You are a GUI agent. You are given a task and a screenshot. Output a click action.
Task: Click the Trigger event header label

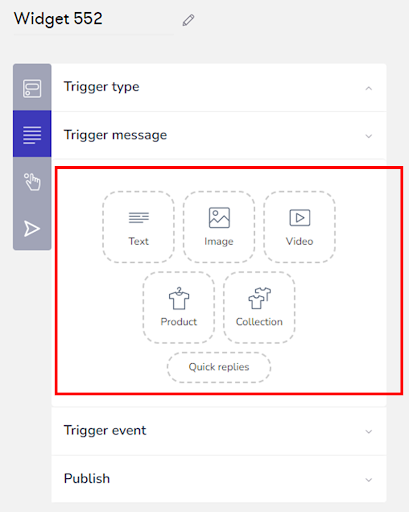pos(105,430)
